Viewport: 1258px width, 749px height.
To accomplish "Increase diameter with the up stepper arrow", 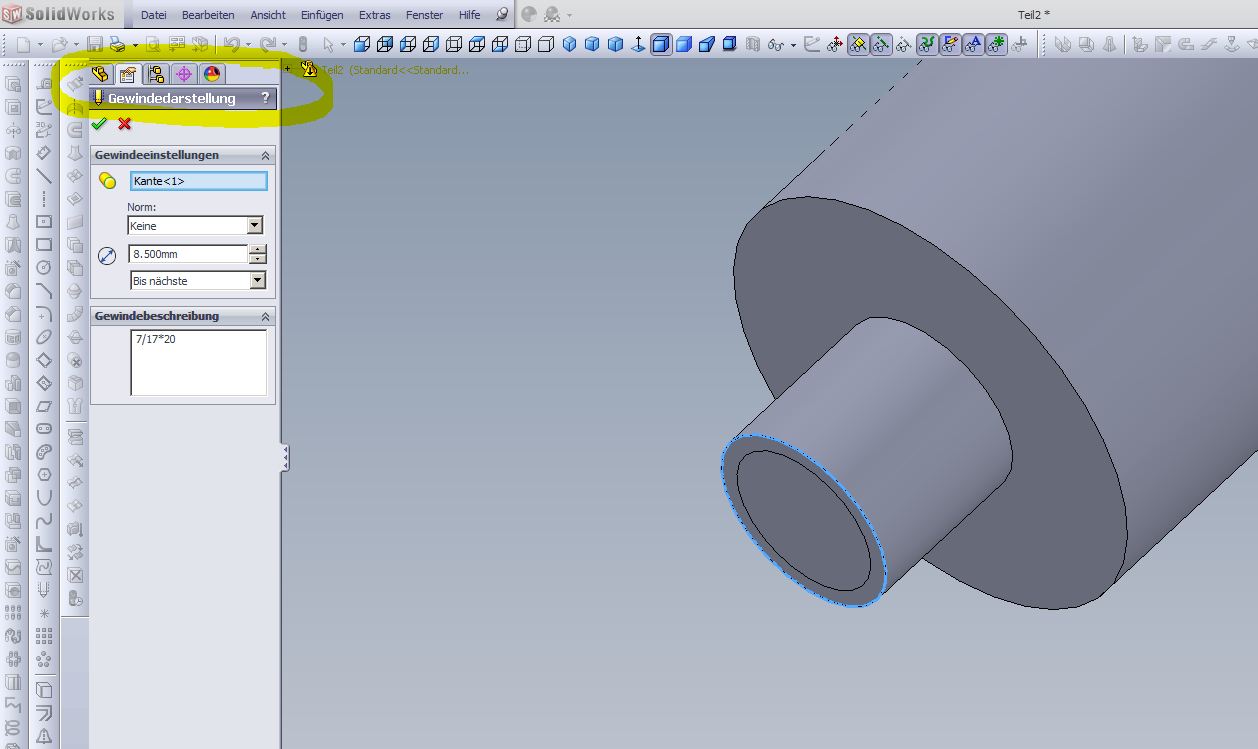I will coord(258,249).
